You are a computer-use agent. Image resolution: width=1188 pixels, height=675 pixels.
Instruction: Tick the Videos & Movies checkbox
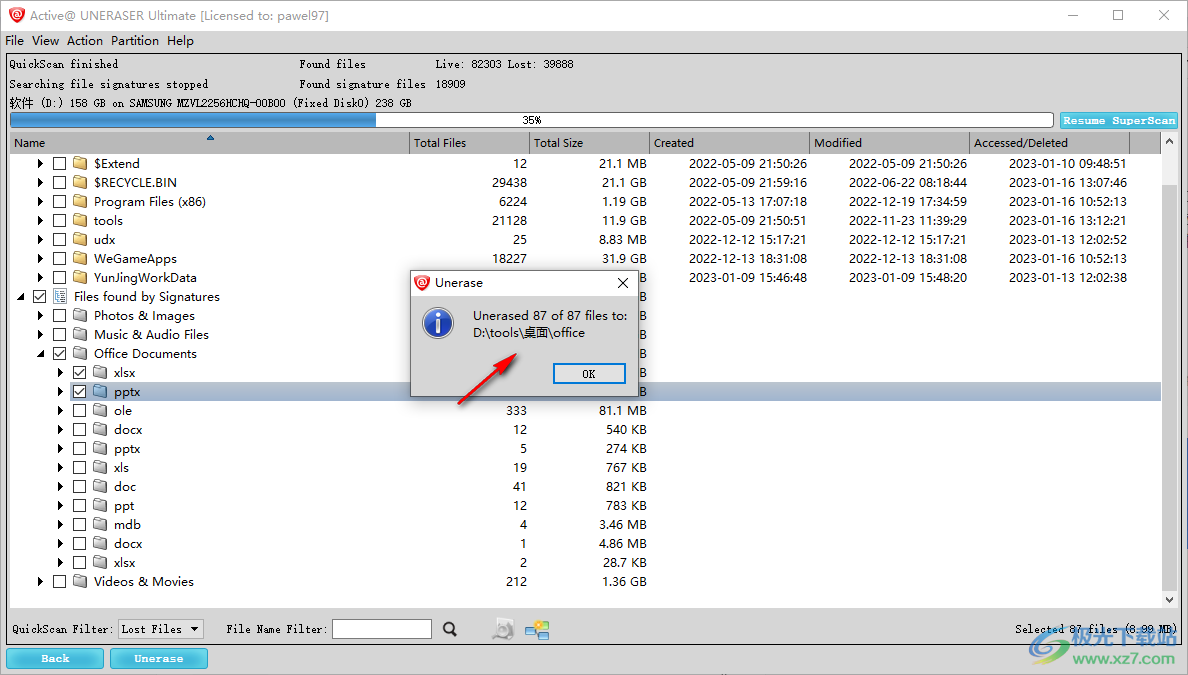(59, 581)
